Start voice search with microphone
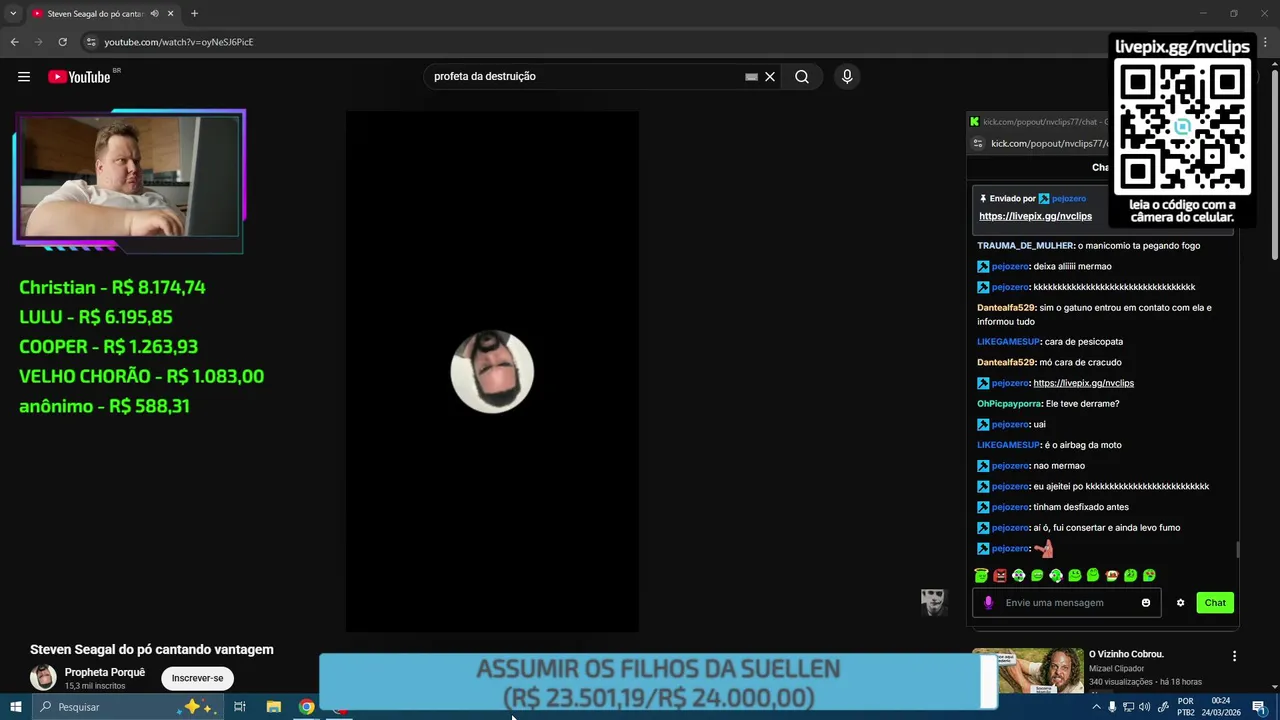 click(x=847, y=77)
